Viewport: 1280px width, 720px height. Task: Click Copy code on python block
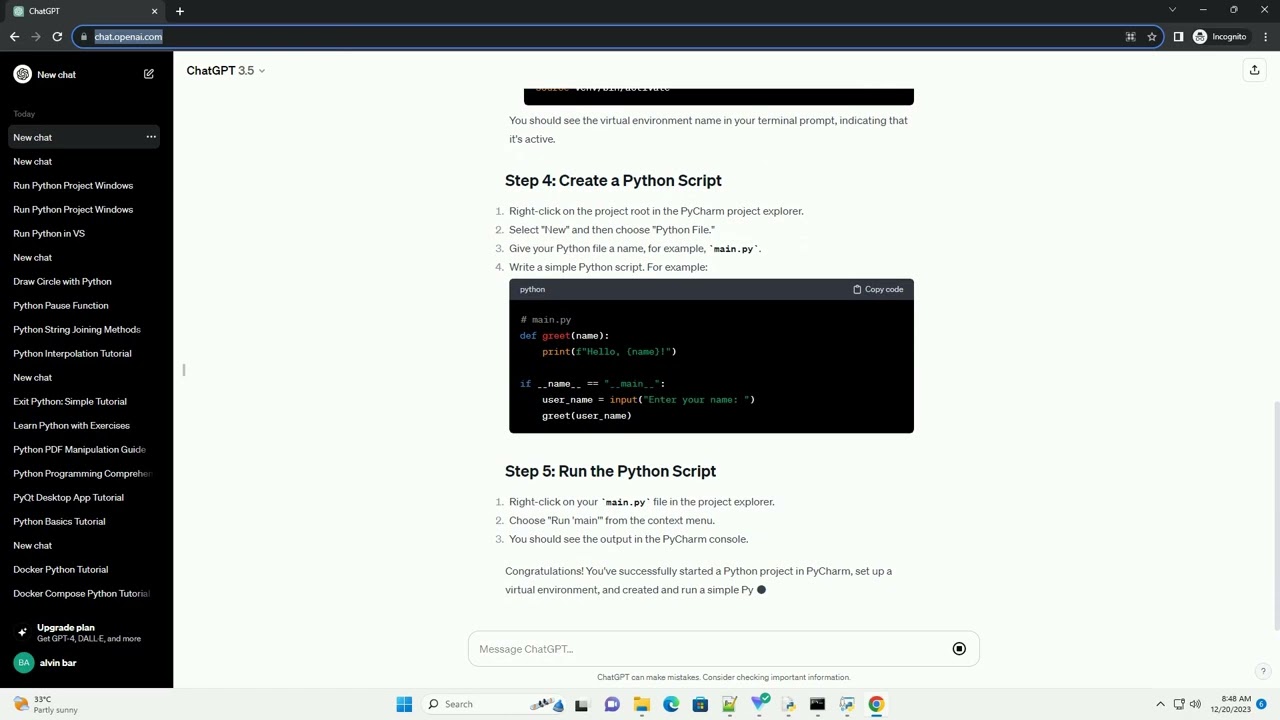click(878, 289)
